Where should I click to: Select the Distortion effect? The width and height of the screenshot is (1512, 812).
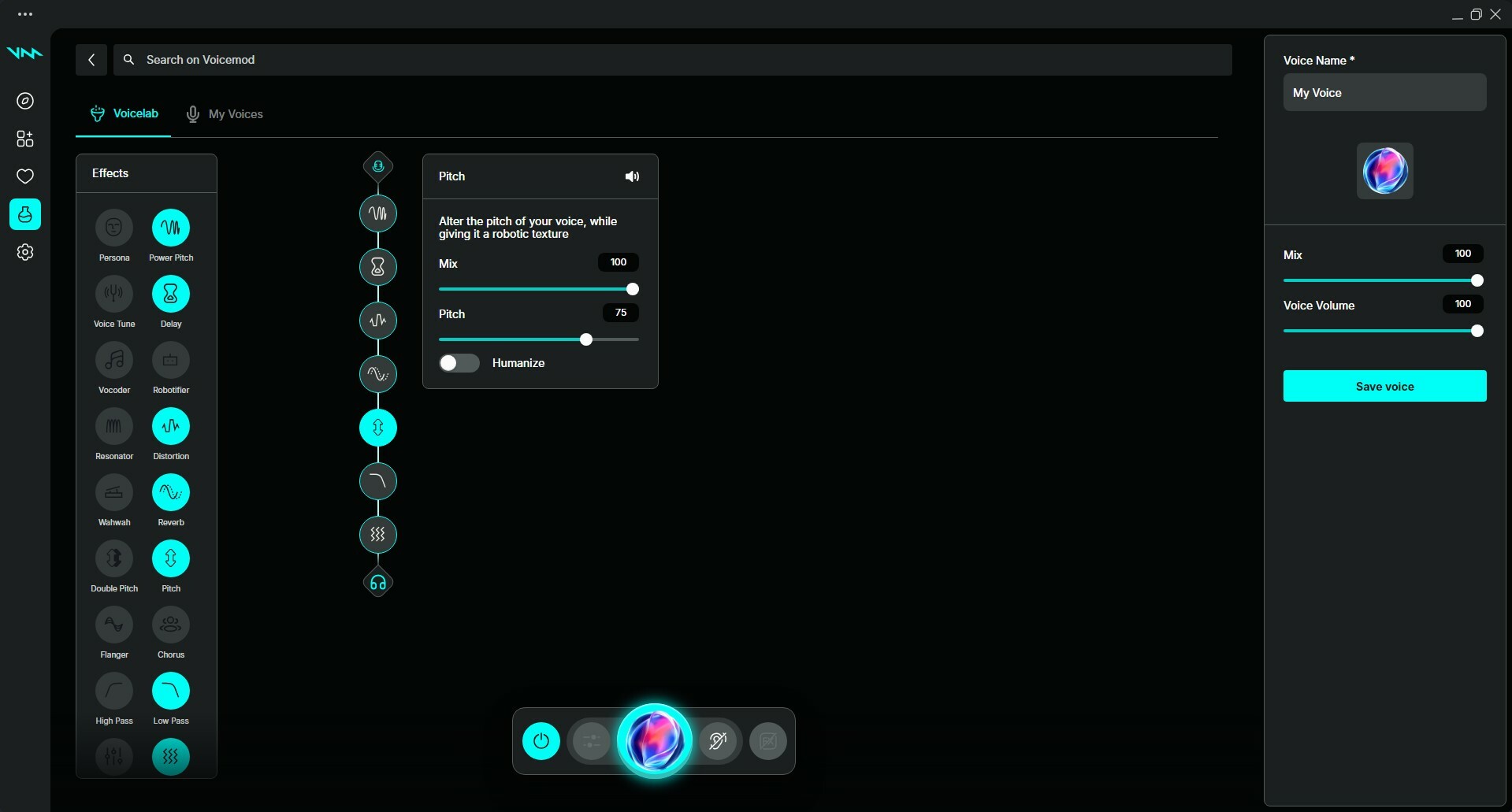(170, 427)
